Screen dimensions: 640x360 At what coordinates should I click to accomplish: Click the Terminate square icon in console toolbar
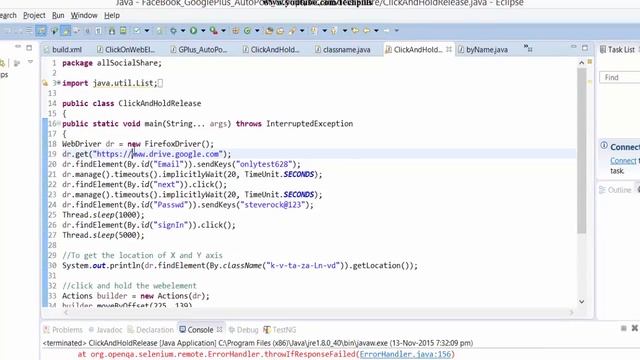(623, 328)
